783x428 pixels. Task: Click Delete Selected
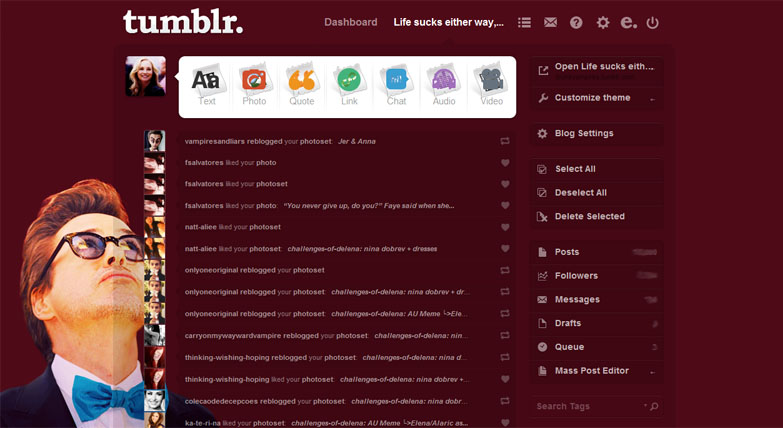597,216
